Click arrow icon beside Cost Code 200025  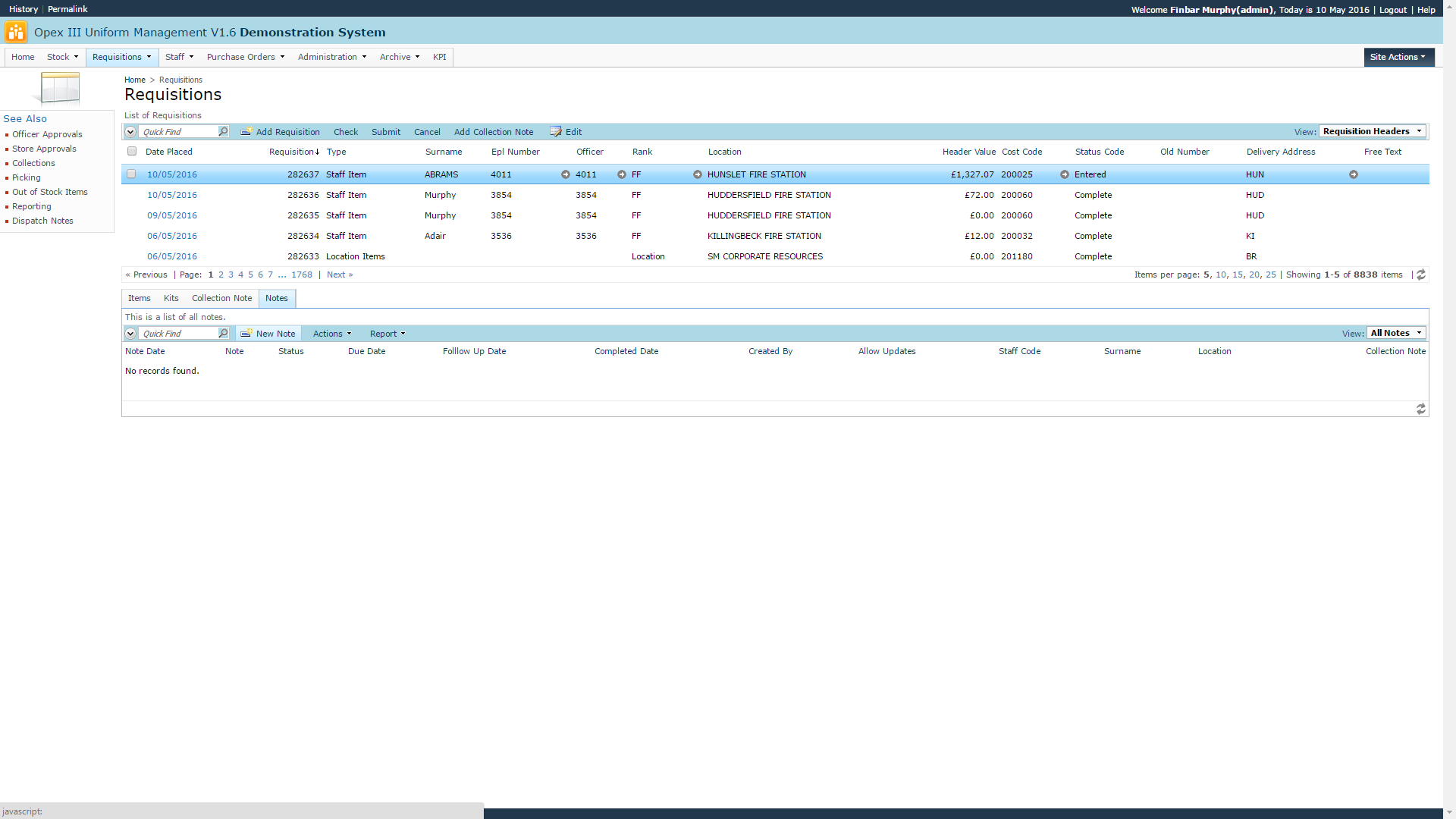point(1065,174)
